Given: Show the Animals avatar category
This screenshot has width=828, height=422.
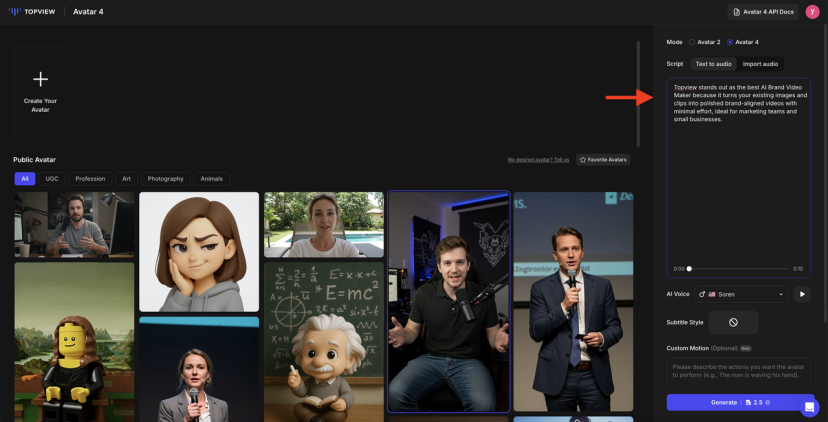Looking at the screenshot, I should pyautogui.click(x=211, y=179).
